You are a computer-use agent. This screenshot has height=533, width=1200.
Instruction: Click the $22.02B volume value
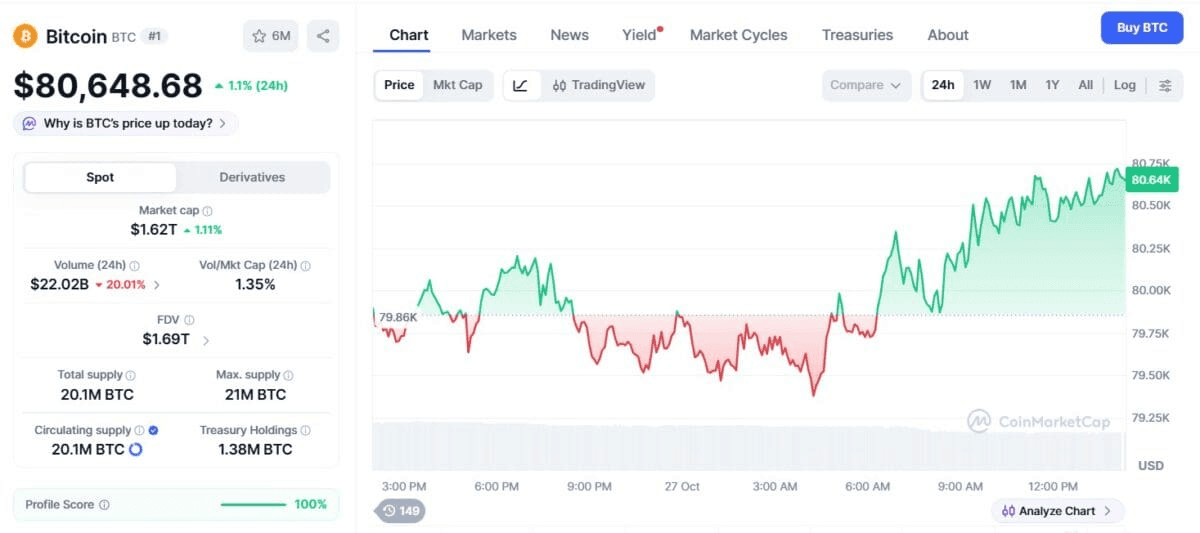coord(59,285)
